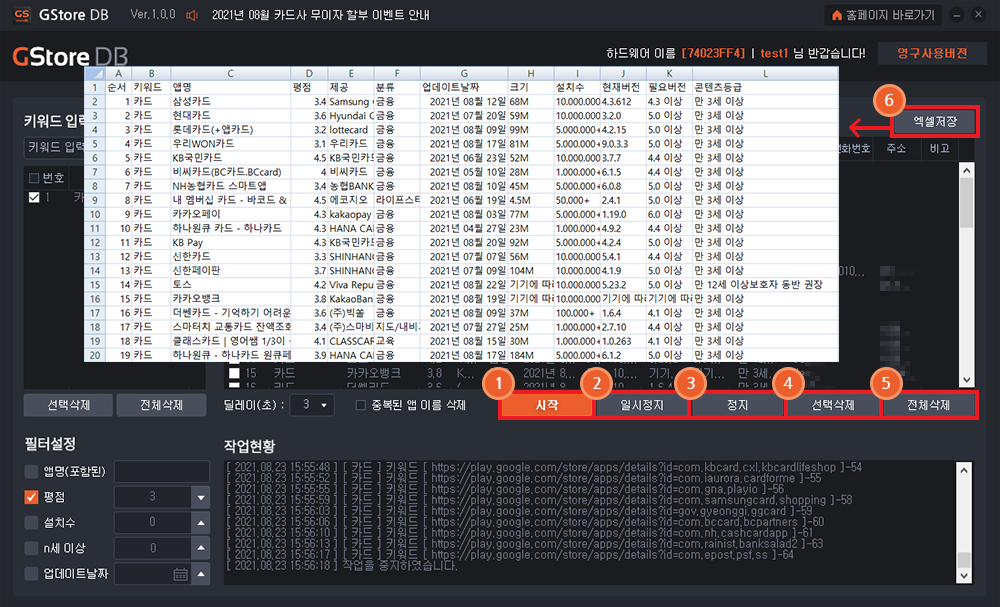Click 전체삭제 under the keyword list
1000x607 pixels.
point(161,405)
